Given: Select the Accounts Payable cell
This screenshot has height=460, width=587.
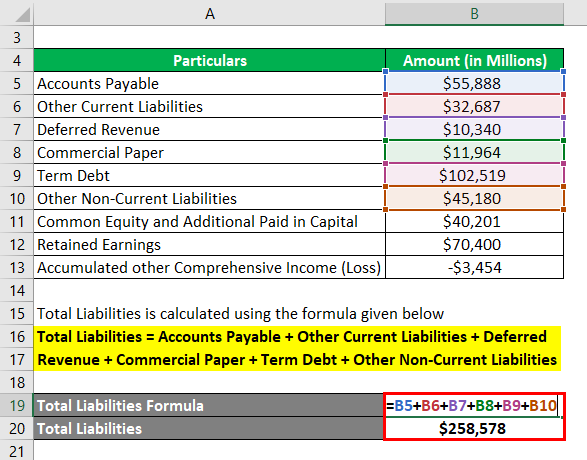Looking at the screenshot, I should point(209,83).
